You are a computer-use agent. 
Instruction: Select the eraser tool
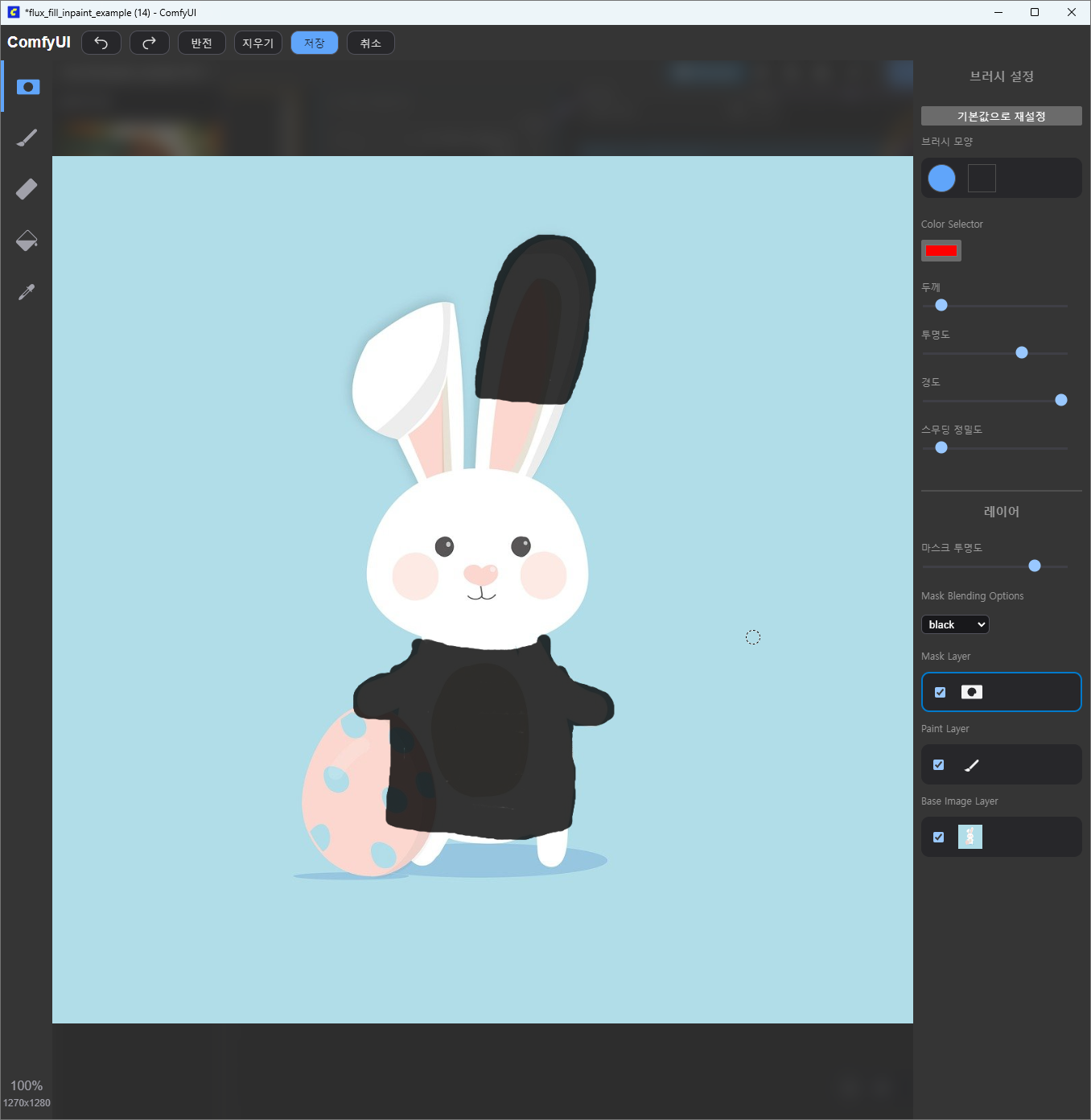tap(27, 189)
